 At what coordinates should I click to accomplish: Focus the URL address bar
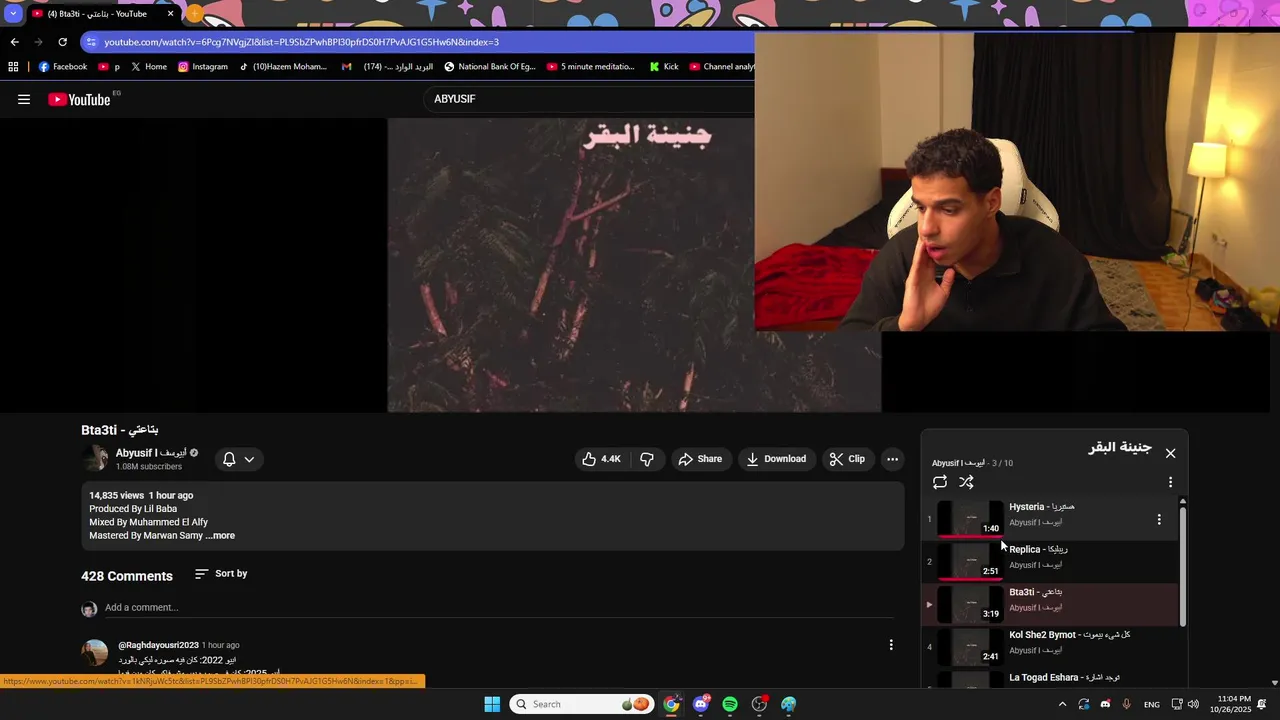[420, 42]
